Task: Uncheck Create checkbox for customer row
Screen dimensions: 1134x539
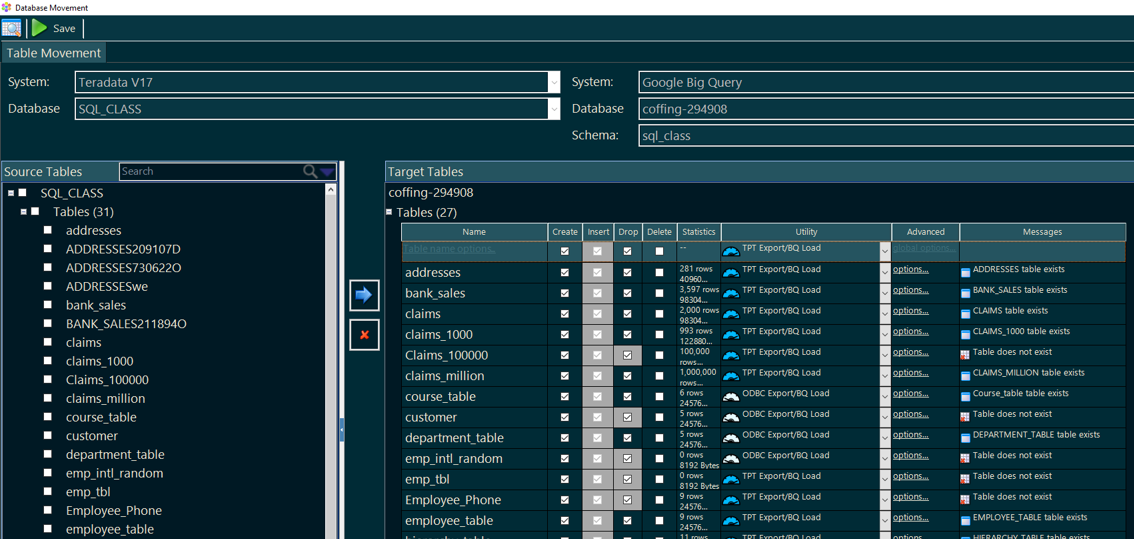Action: (564, 417)
